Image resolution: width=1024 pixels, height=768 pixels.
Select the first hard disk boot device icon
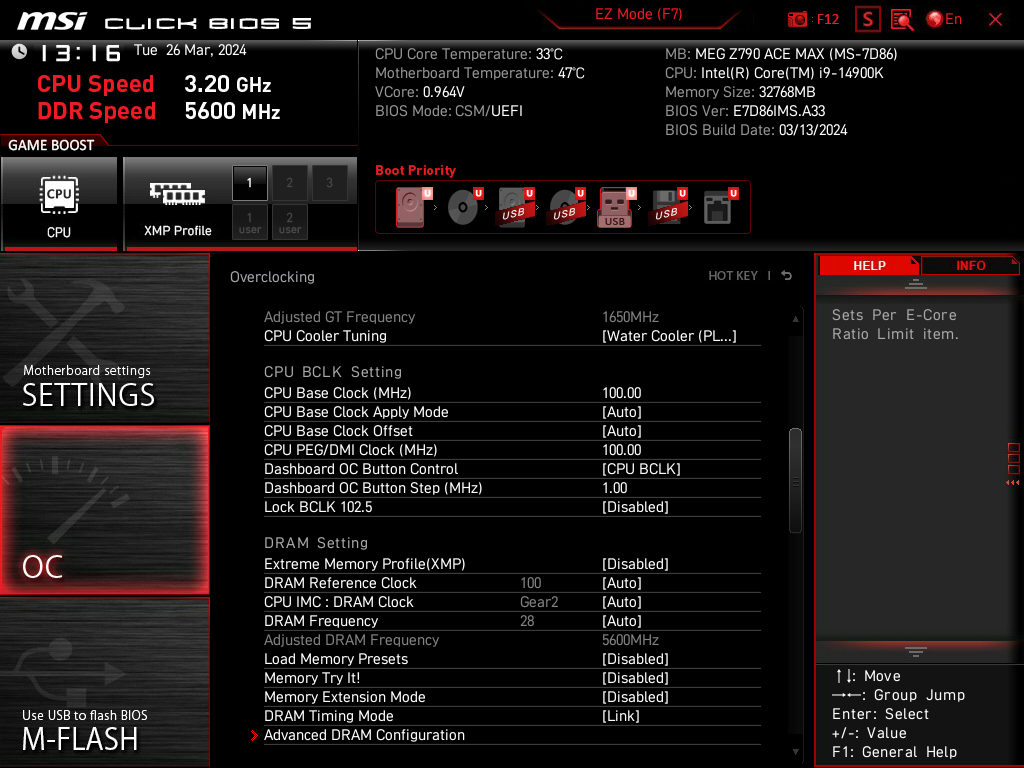click(413, 207)
